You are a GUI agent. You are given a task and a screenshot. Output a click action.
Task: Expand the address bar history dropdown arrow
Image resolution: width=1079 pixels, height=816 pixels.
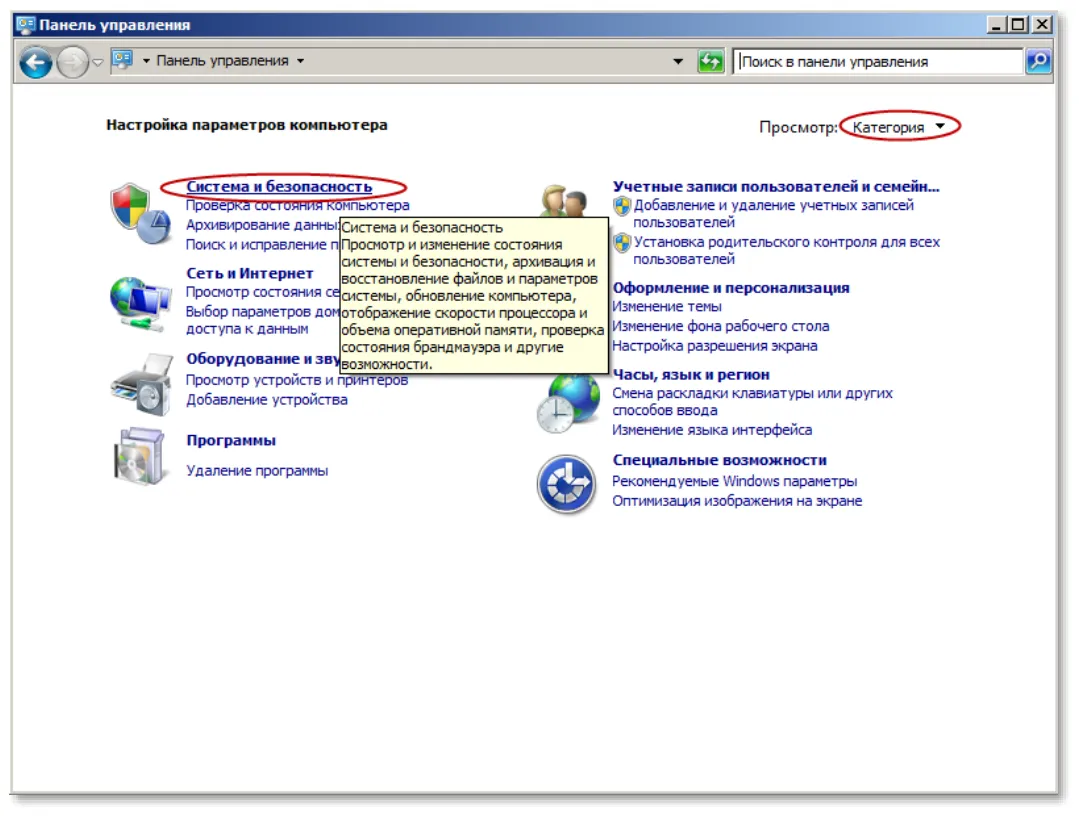[678, 61]
